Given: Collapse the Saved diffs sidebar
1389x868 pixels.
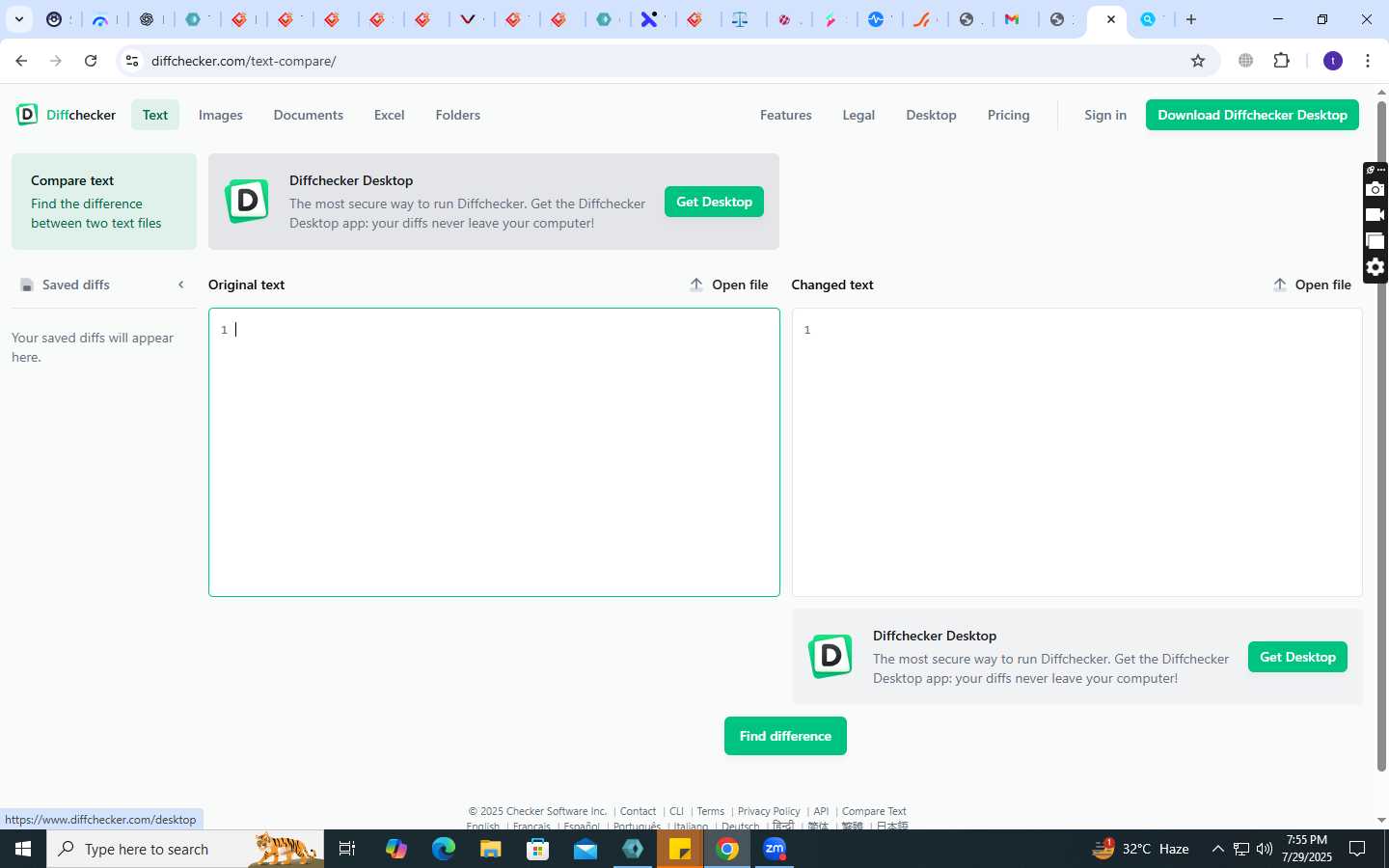Looking at the screenshot, I should tap(180, 285).
